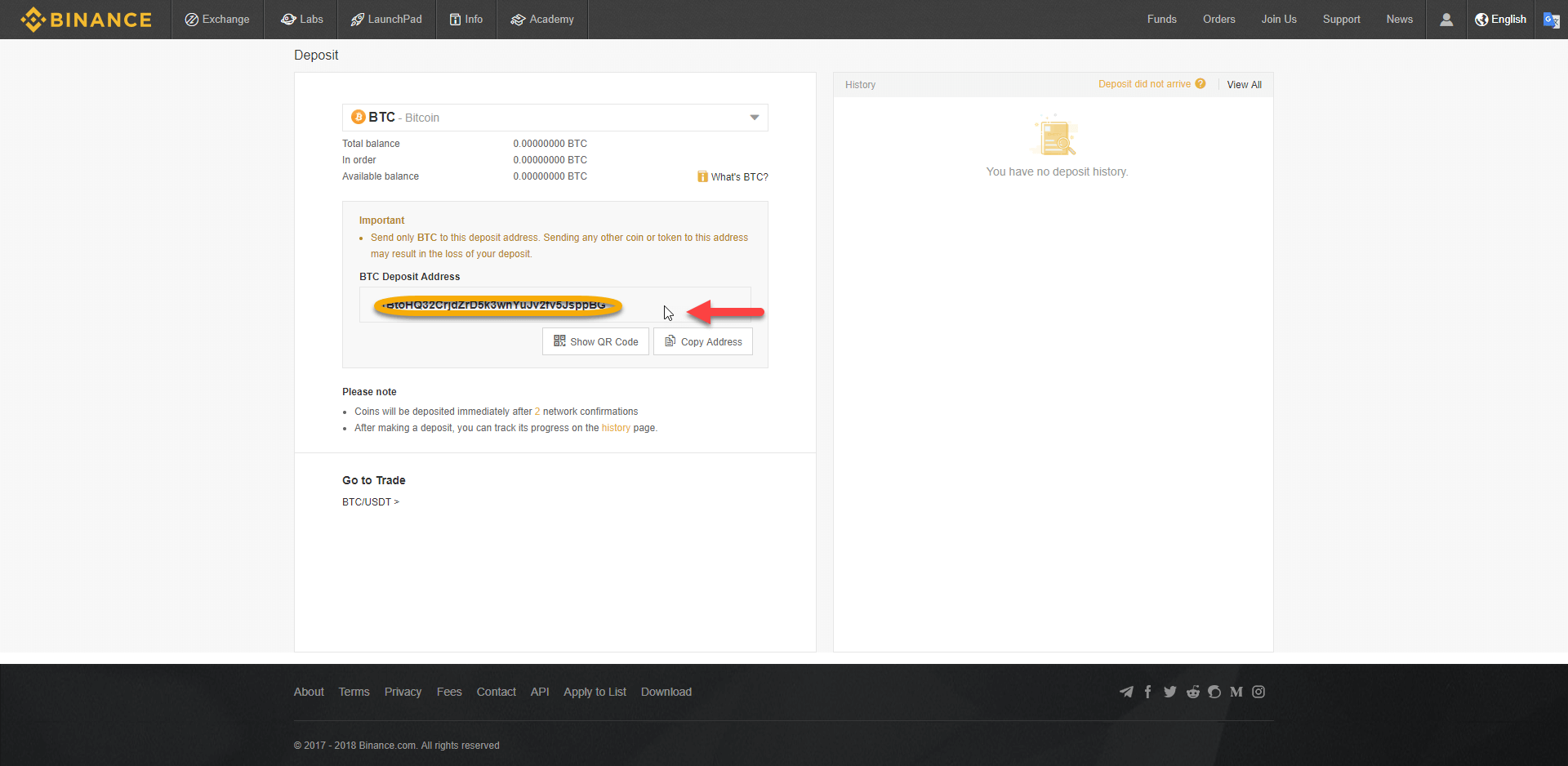Open the history page link in notes

[x=616, y=428]
